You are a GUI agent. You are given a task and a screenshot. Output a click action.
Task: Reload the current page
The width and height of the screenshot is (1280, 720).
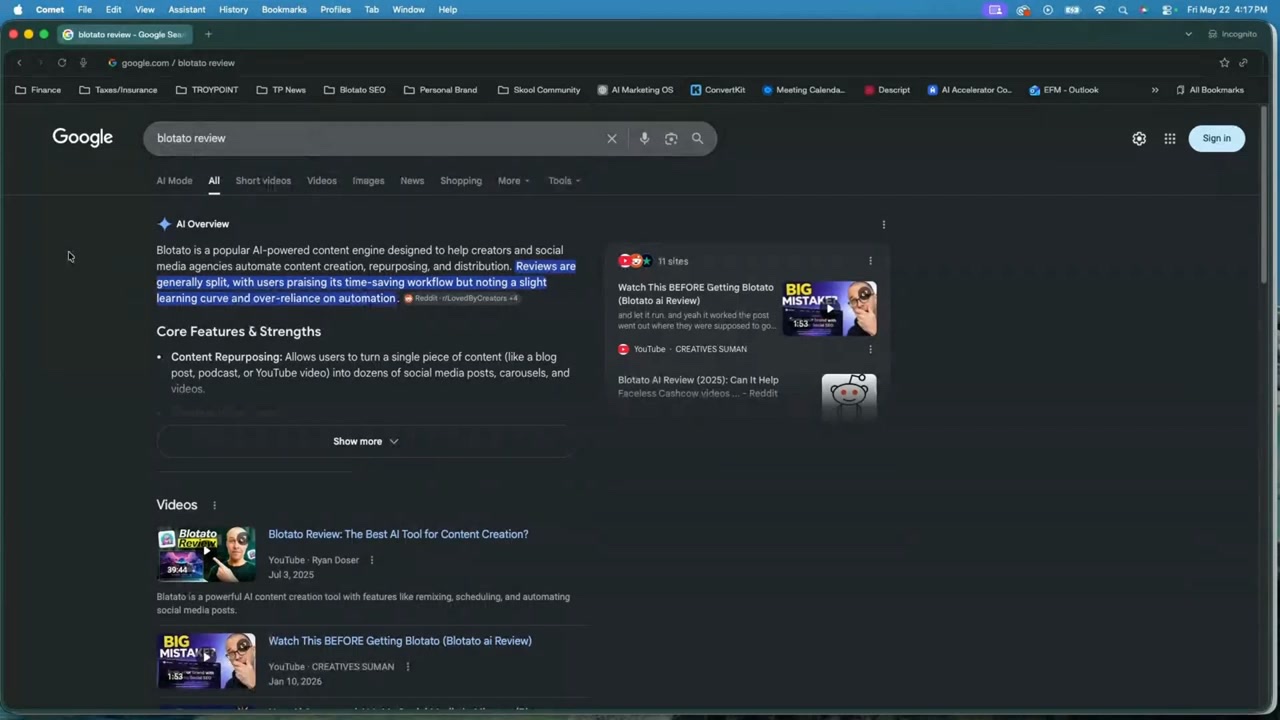(x=62, y=63)
